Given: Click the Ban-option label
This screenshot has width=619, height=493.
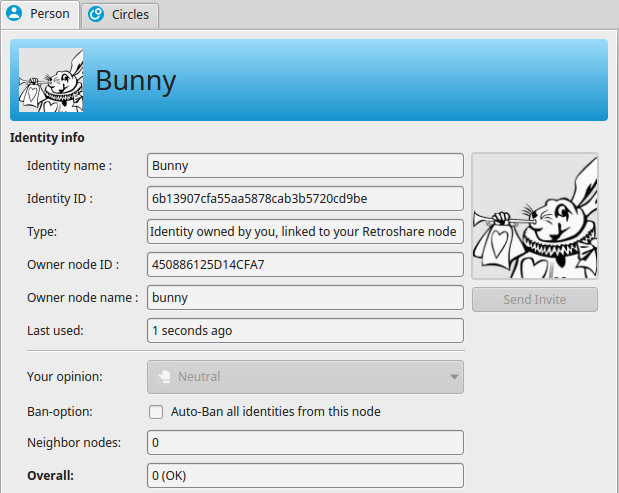Looking at the screenshot, I should 60,412.
